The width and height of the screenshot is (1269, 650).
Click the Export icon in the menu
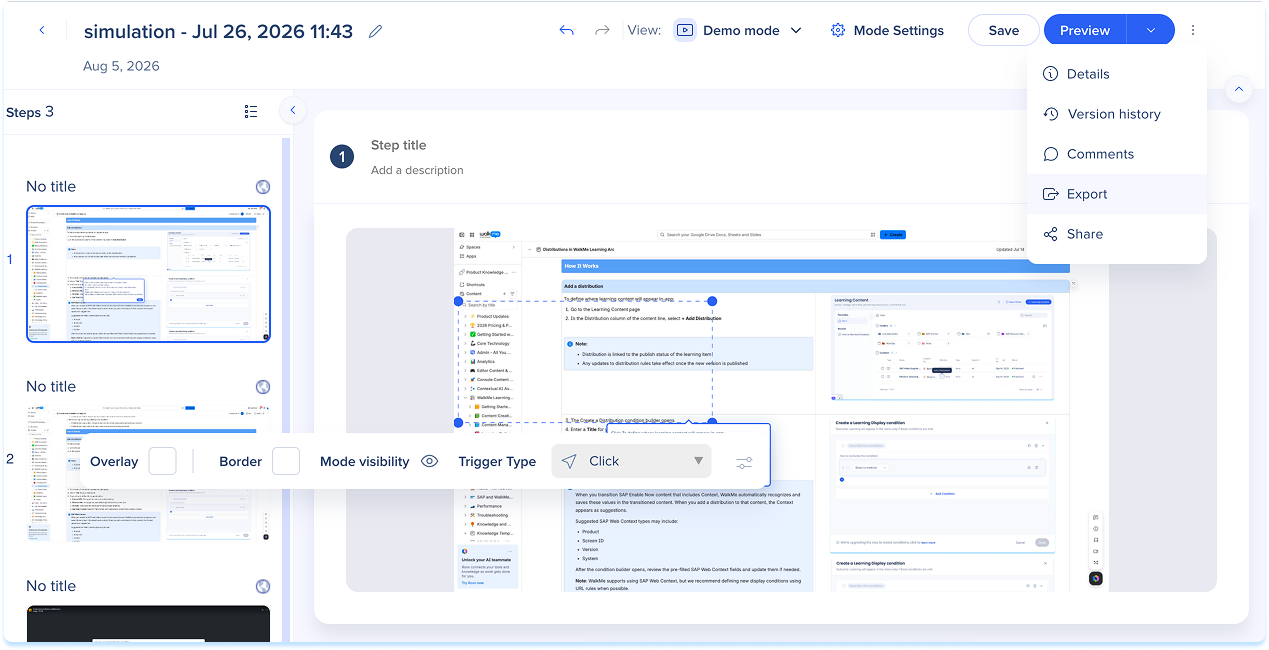(1051, 194)
